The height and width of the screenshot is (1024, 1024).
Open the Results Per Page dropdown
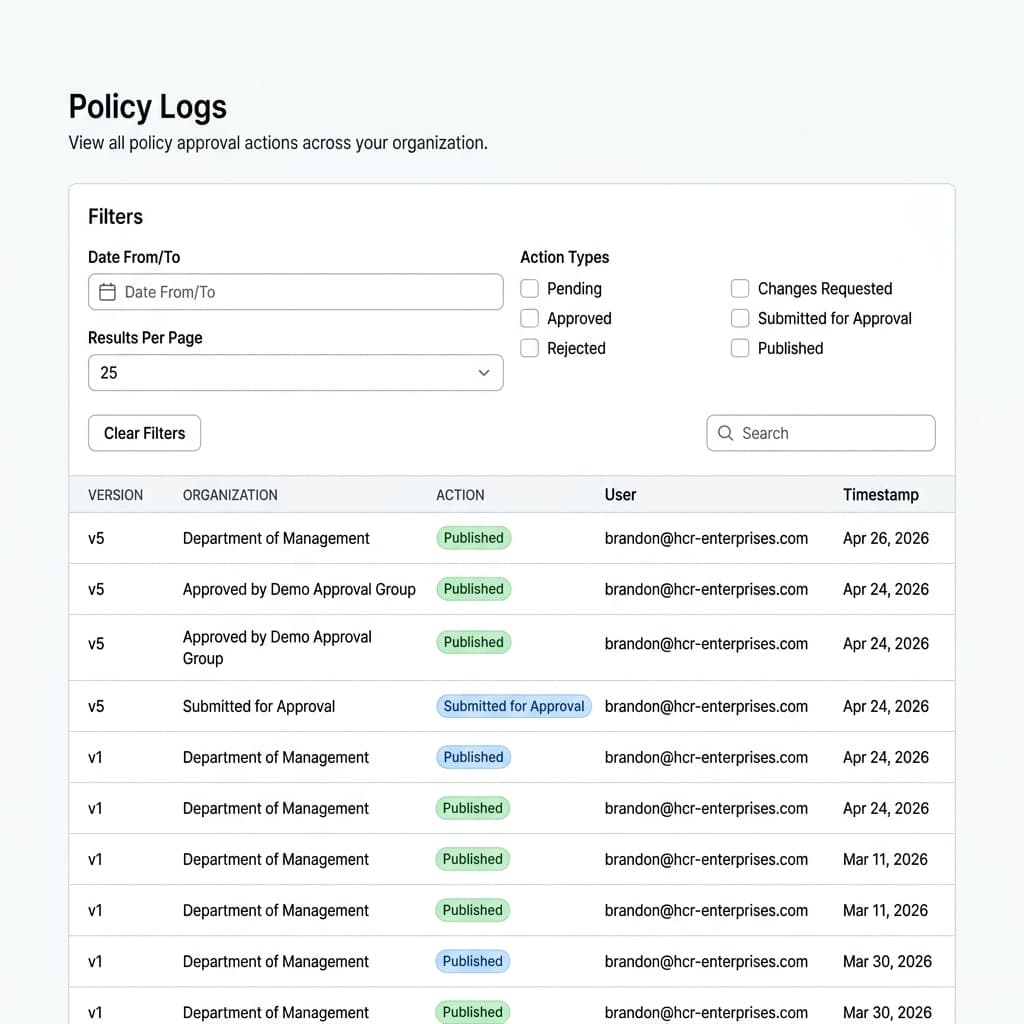pyautogui.click(x=295, y=372)
